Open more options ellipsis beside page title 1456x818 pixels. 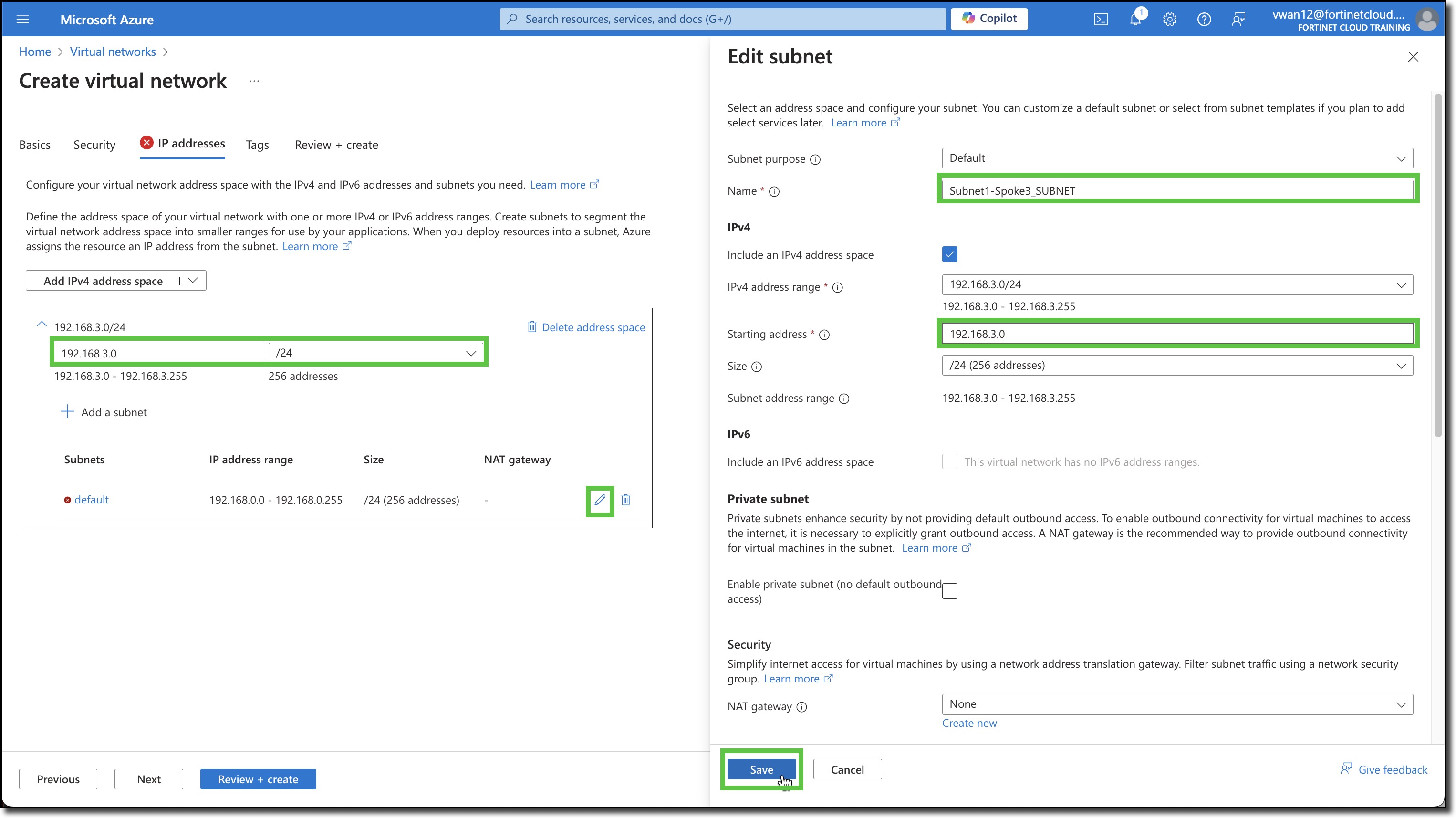(254, 81)
